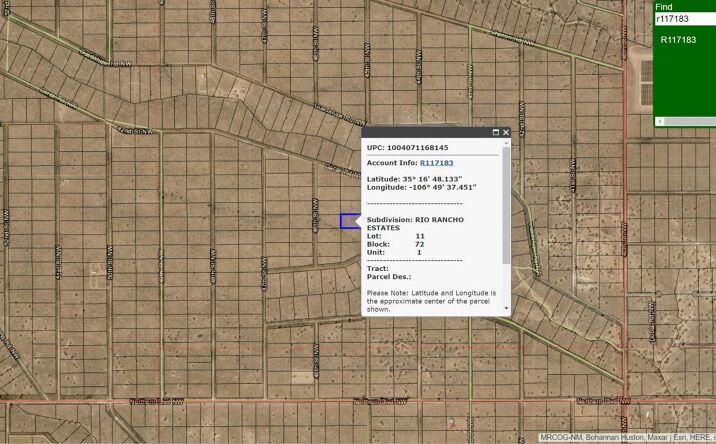Select the R117183 search result
This screenshot has width=716, height=444.
pyautogui.click(x=678, y=40)
